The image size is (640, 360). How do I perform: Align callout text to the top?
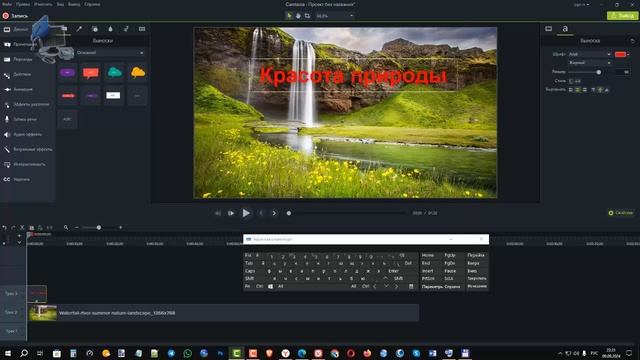click(x=593, y=90)
